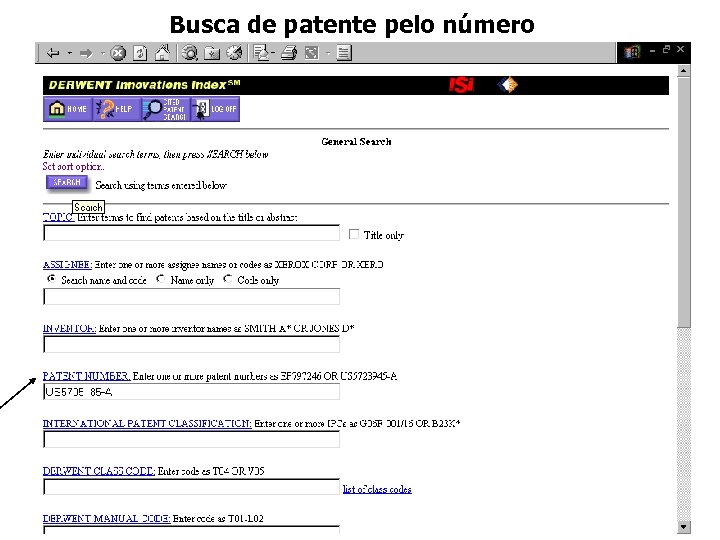Open the DERWENT MANUAL CODE link

click(107, 518)
